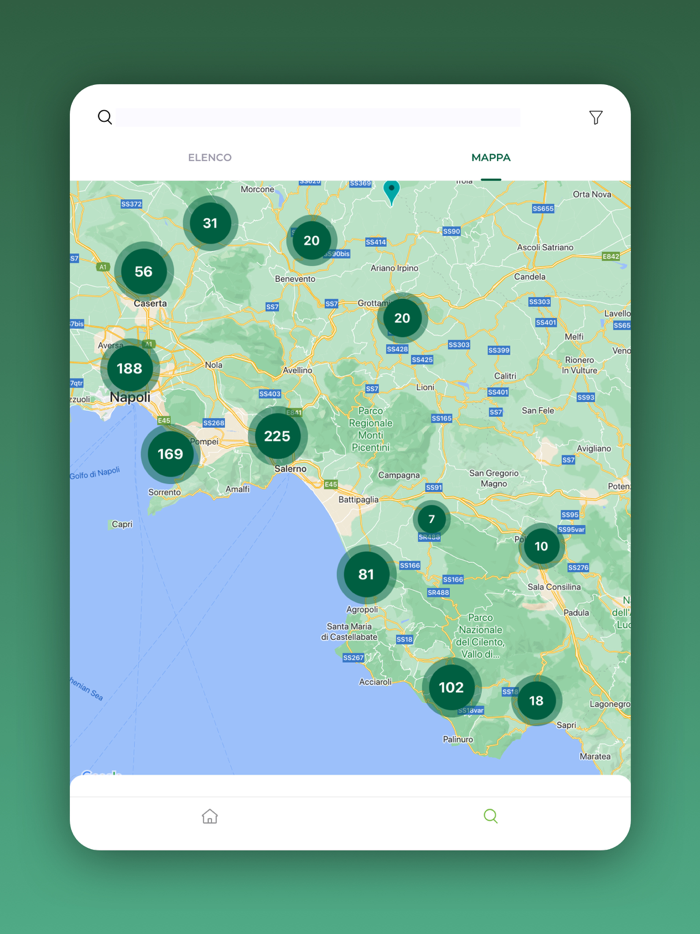Image resolution: width=700 pixels, height=934 pixels.
Task: Open the cluster marked 10
Action: coord(541,546)
